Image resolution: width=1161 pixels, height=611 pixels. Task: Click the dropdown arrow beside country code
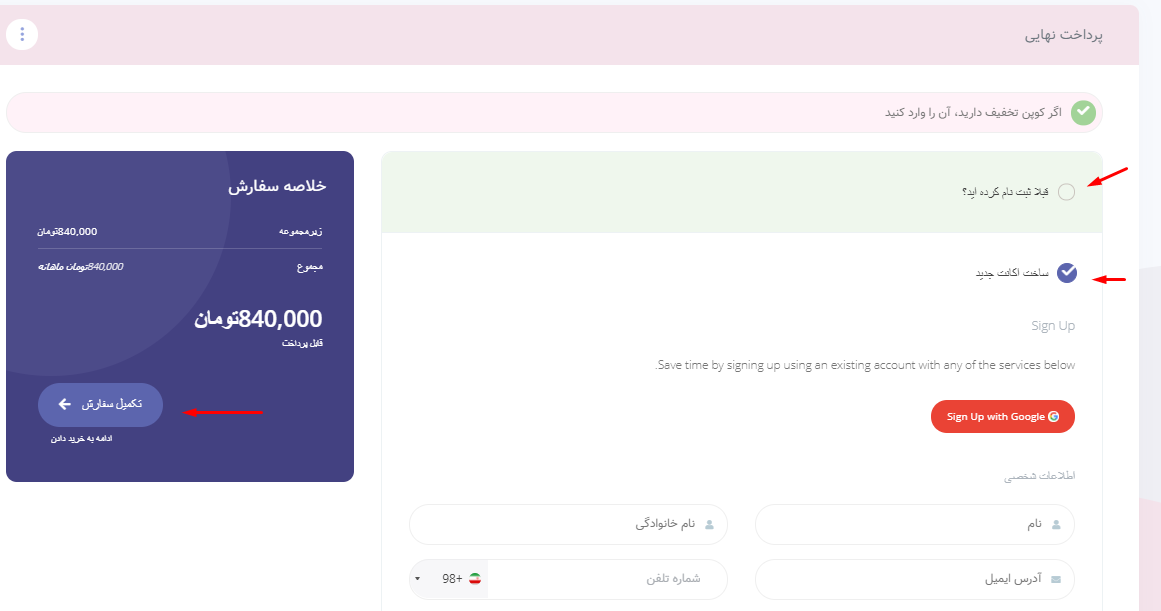[x=418, y=579]
